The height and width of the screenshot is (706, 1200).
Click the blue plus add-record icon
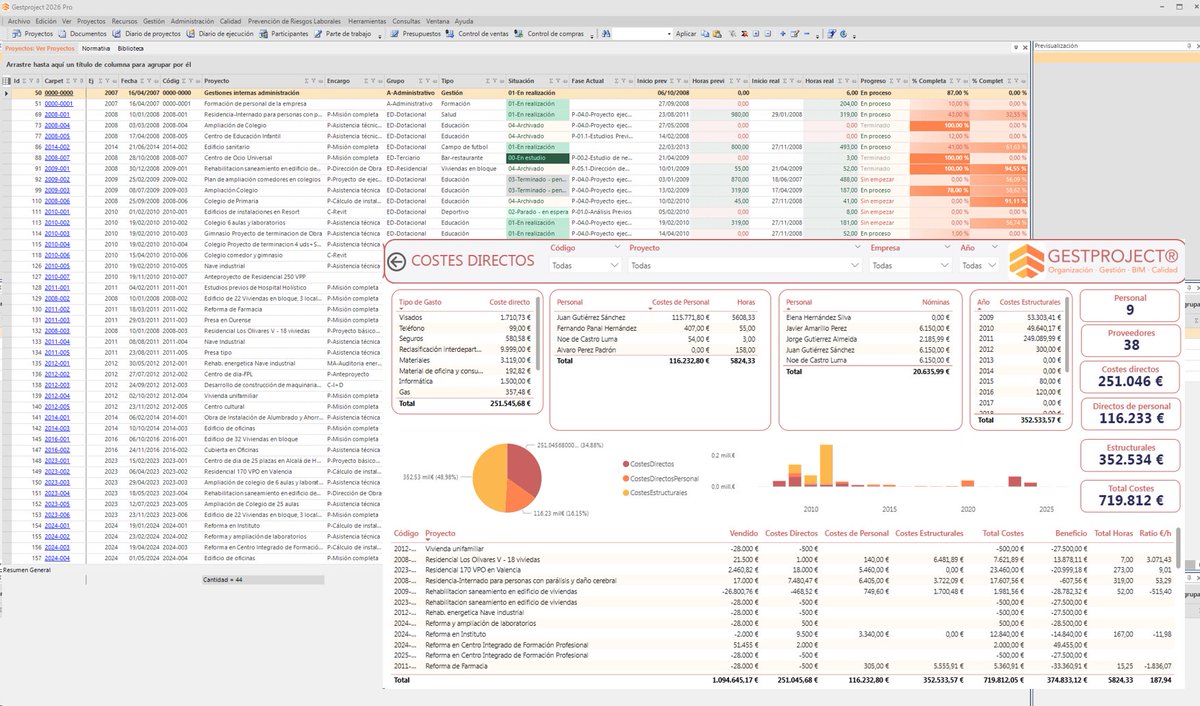[x=783, y=33]
